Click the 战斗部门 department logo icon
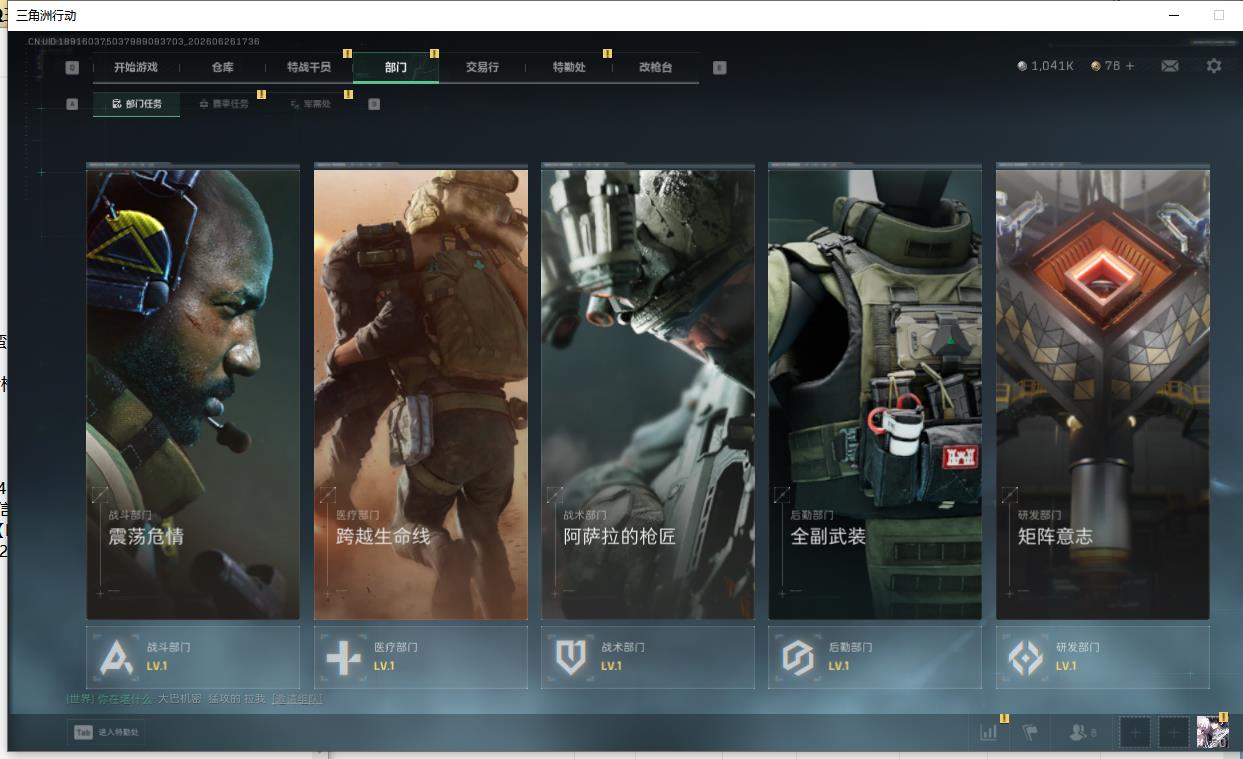 (x=116, y=657)
